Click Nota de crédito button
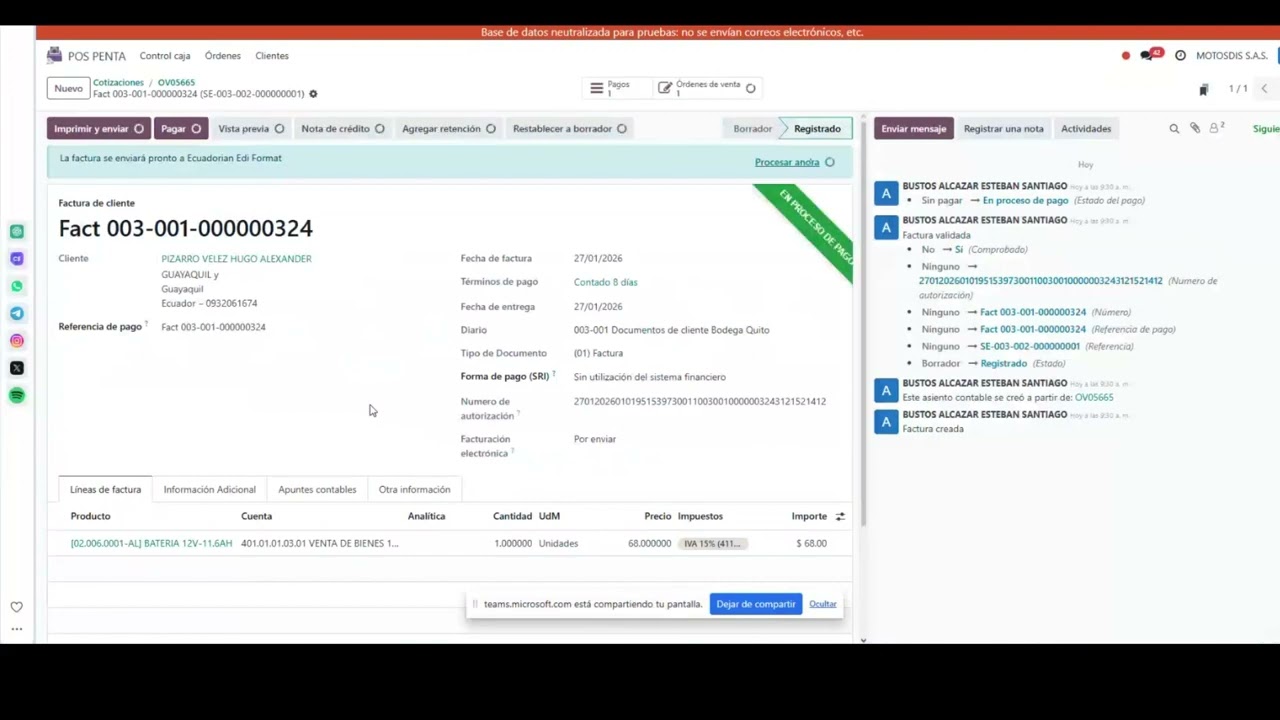The image size is (1280, 720). (x=343, y=128)
